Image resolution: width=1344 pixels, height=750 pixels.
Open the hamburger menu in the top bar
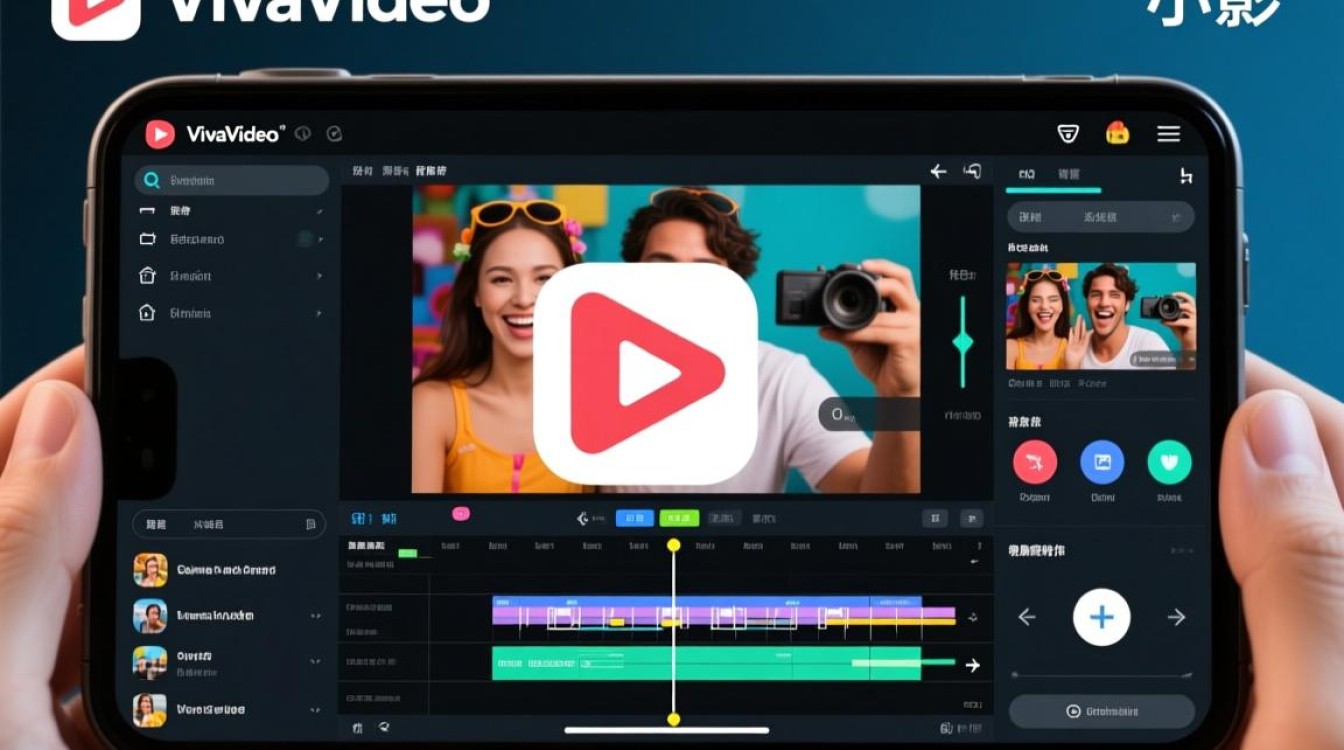click(1168, 134)
